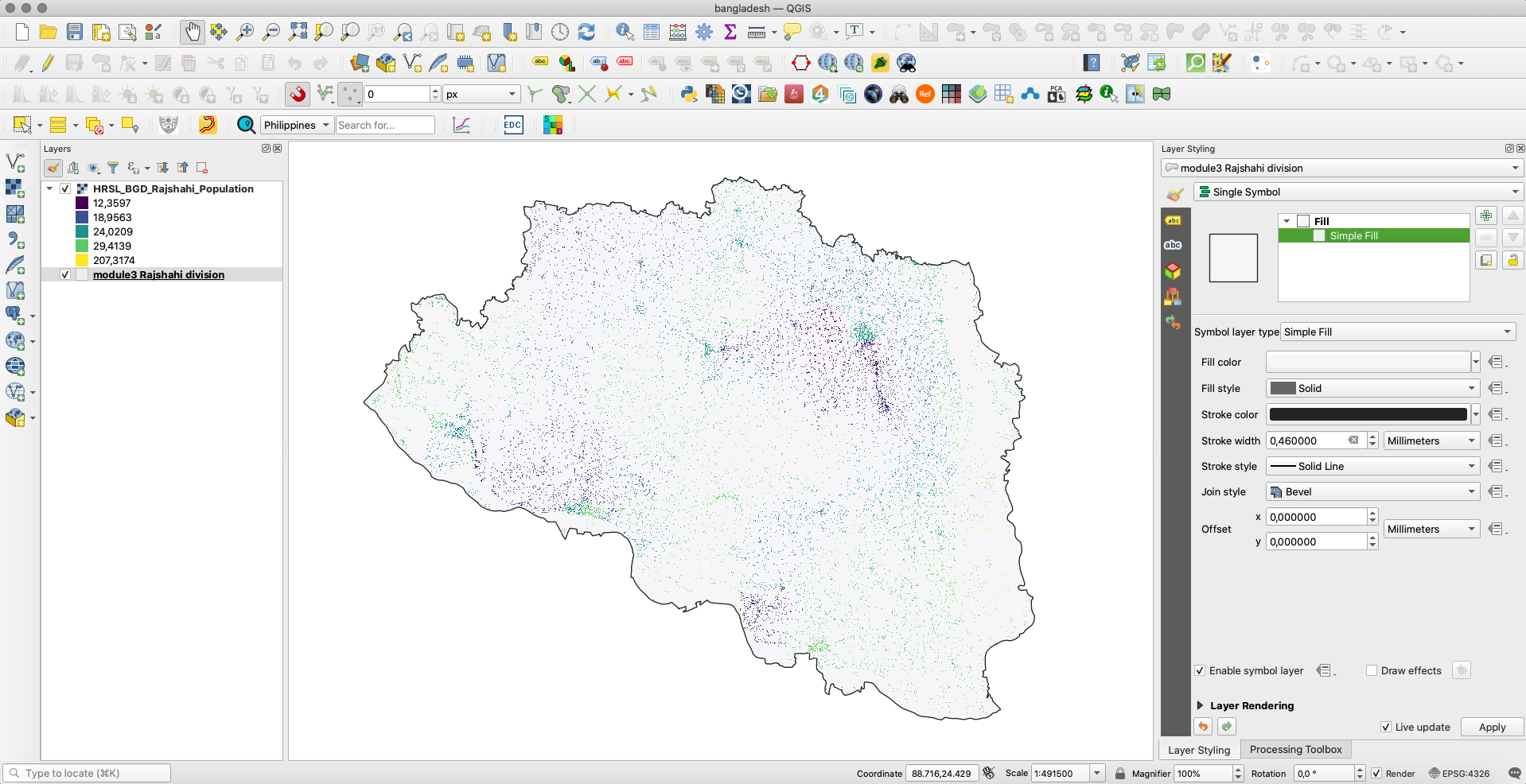Open the Stroke color swatch

[1368, 414]
